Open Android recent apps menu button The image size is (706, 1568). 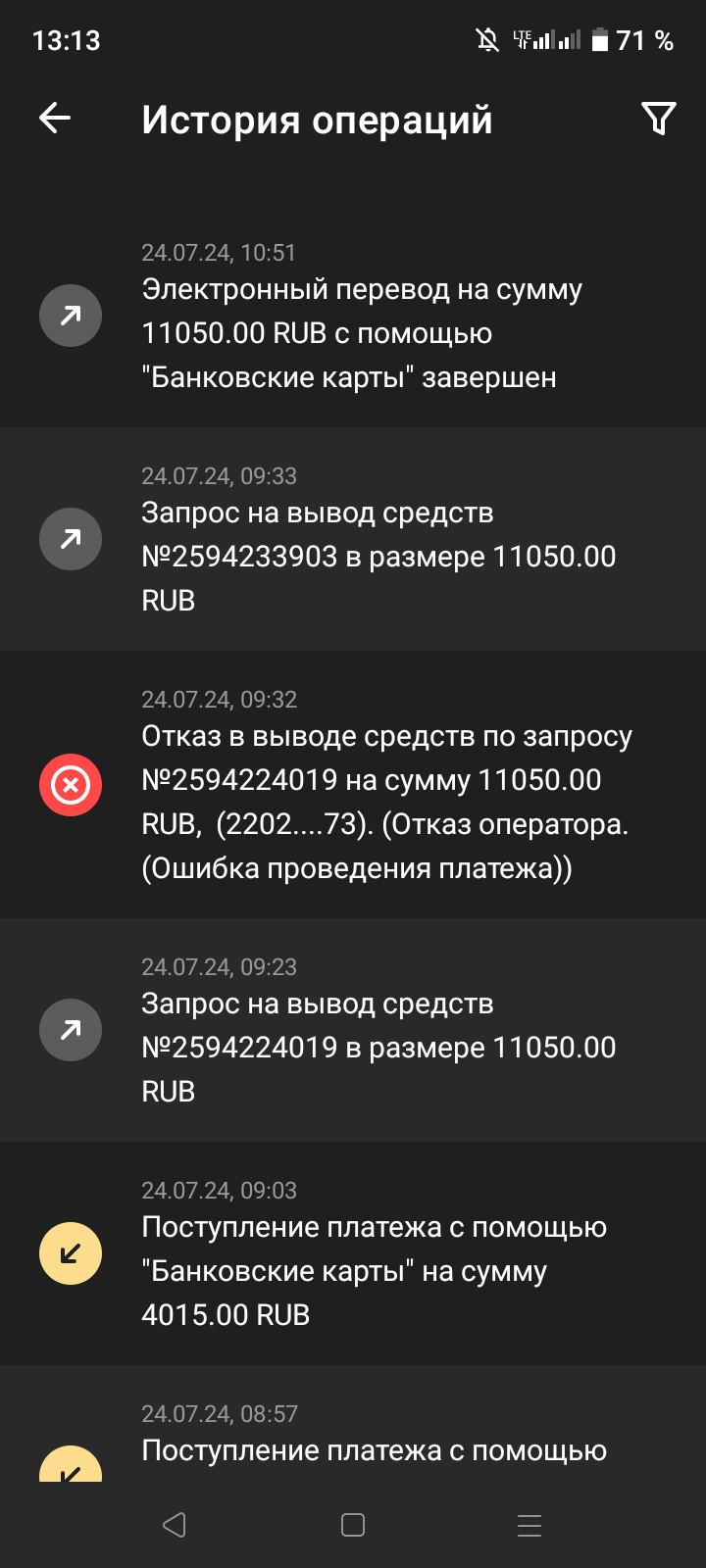tap(529, 1525)
